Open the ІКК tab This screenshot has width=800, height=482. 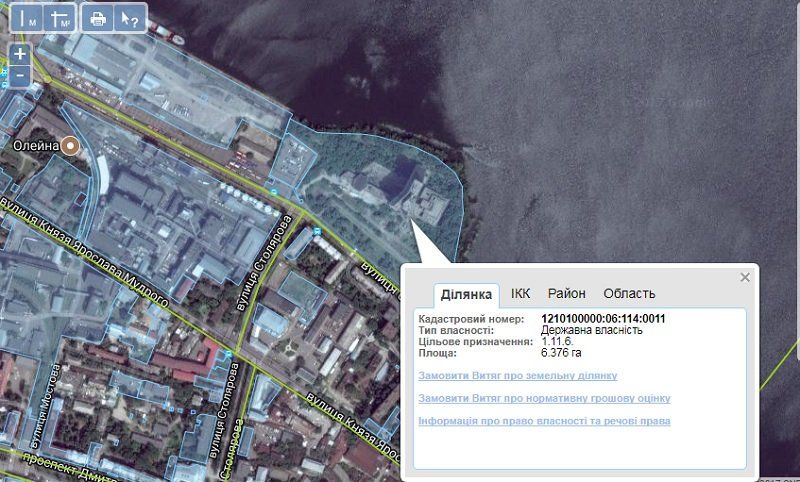520,293
